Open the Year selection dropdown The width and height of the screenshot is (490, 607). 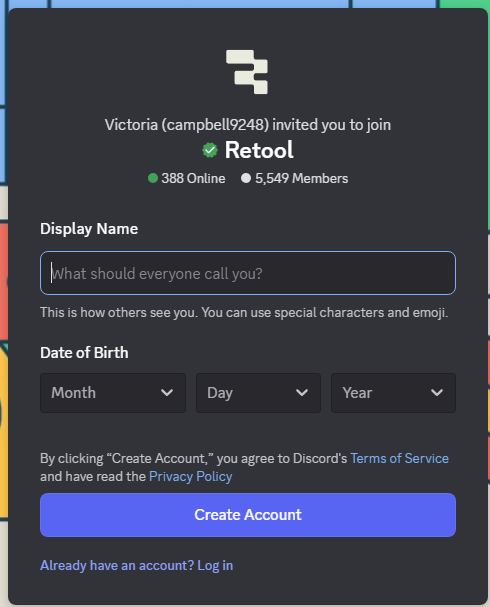(x=393, y=393)
